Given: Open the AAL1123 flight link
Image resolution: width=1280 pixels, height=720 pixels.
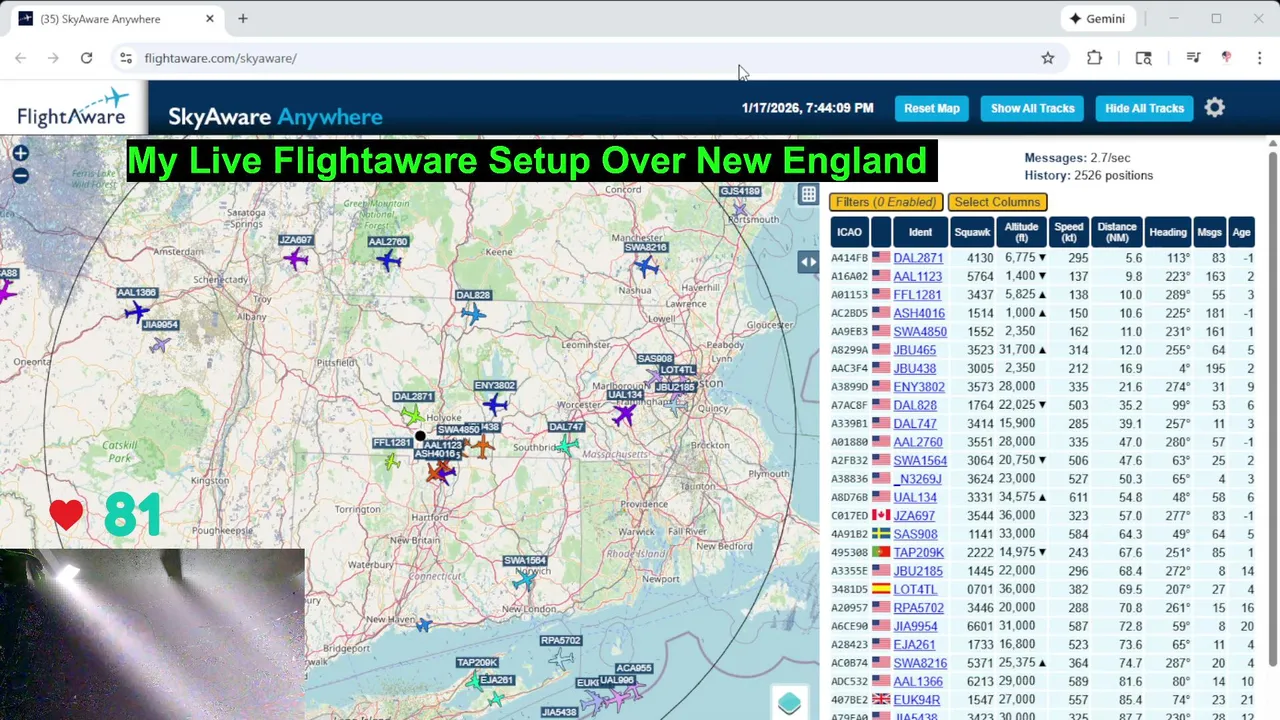Looking at the screenshot, I should click(x=918, y=276).
